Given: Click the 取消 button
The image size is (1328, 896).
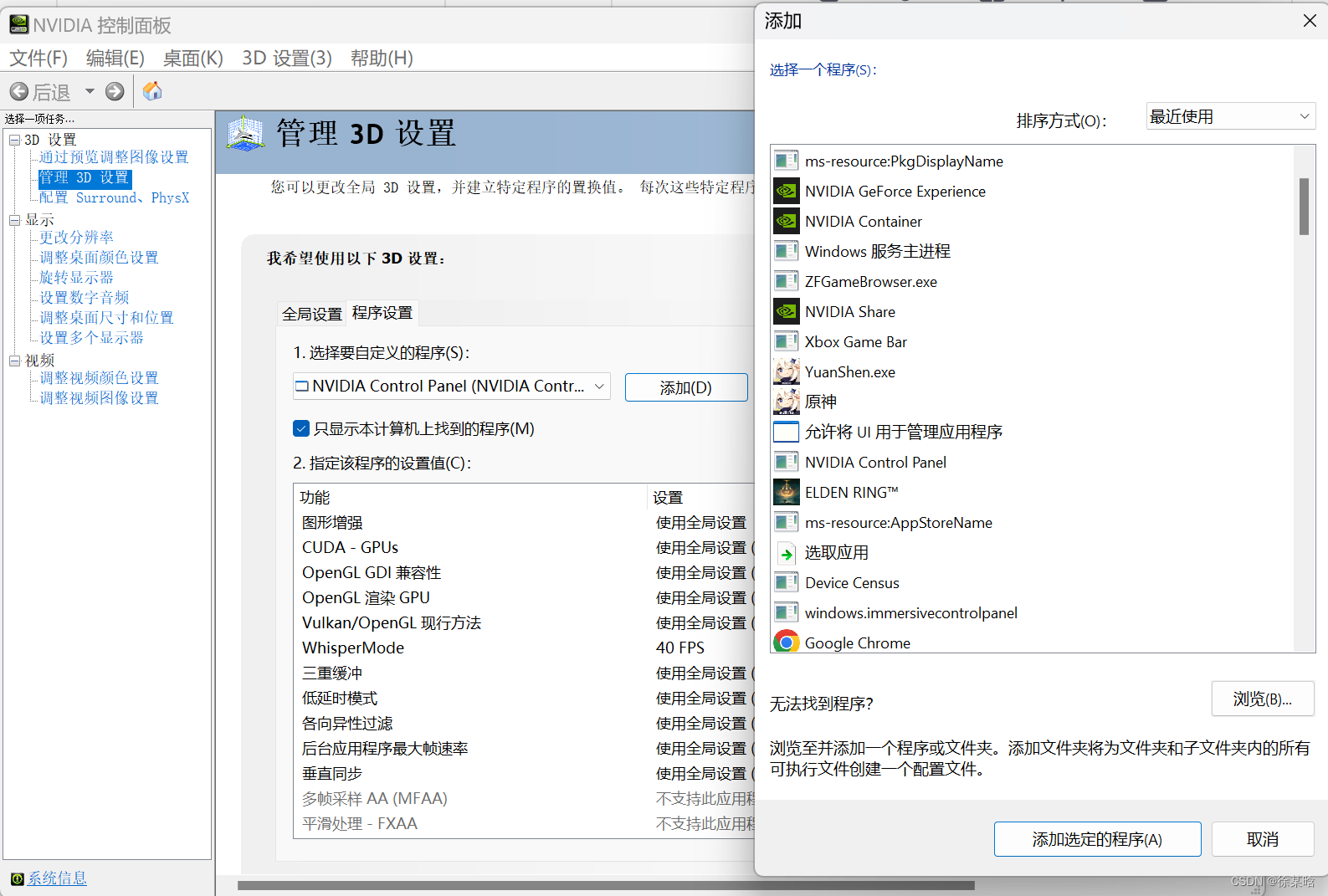Looking at the screenshot, I should (x=1263, y=839).
